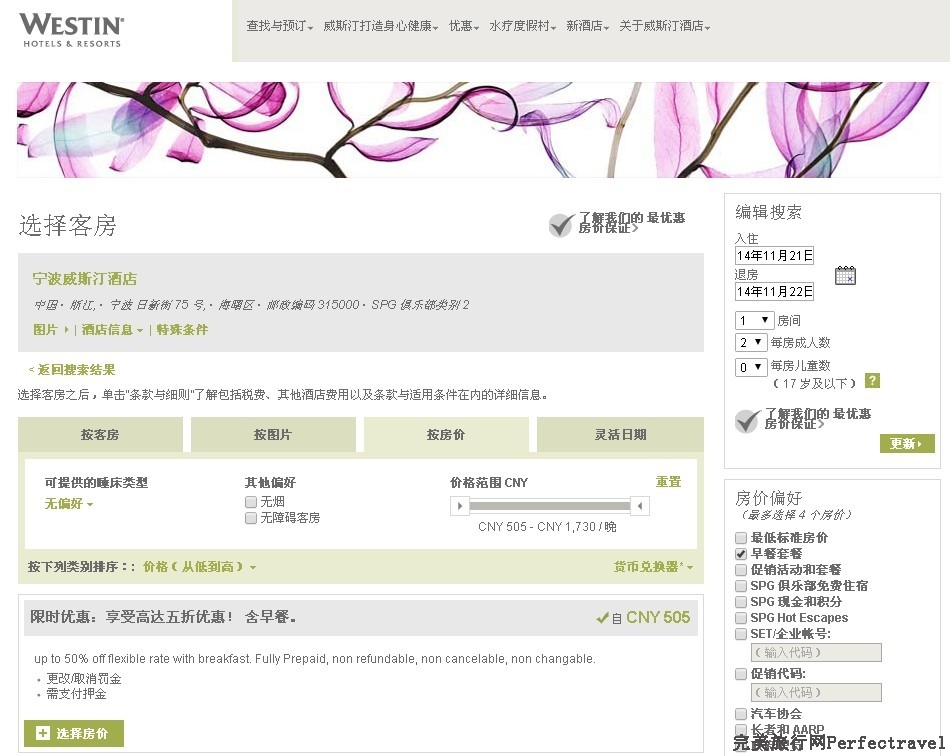Open the sort by 价格（从低到高） dropdown
950x756 pixels.
click(199, 567)
